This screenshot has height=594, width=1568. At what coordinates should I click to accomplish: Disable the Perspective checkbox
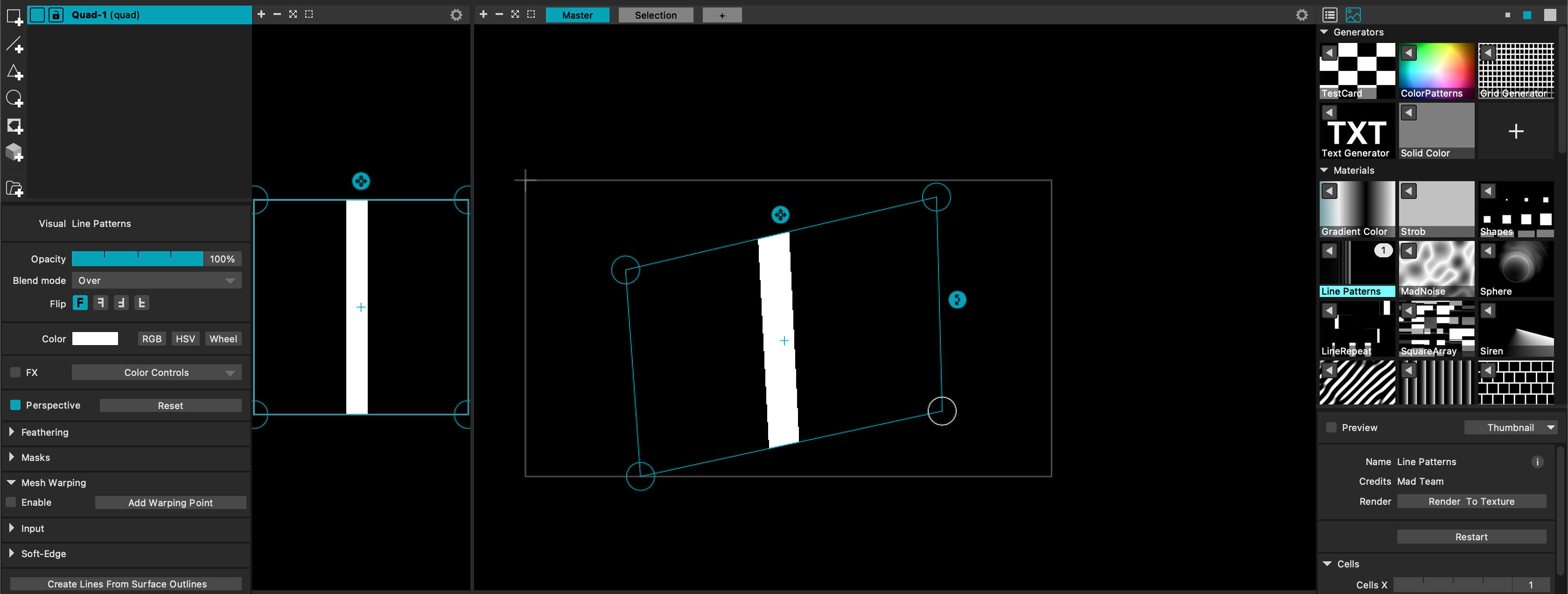pyautogui.click(x=16, y=405)
